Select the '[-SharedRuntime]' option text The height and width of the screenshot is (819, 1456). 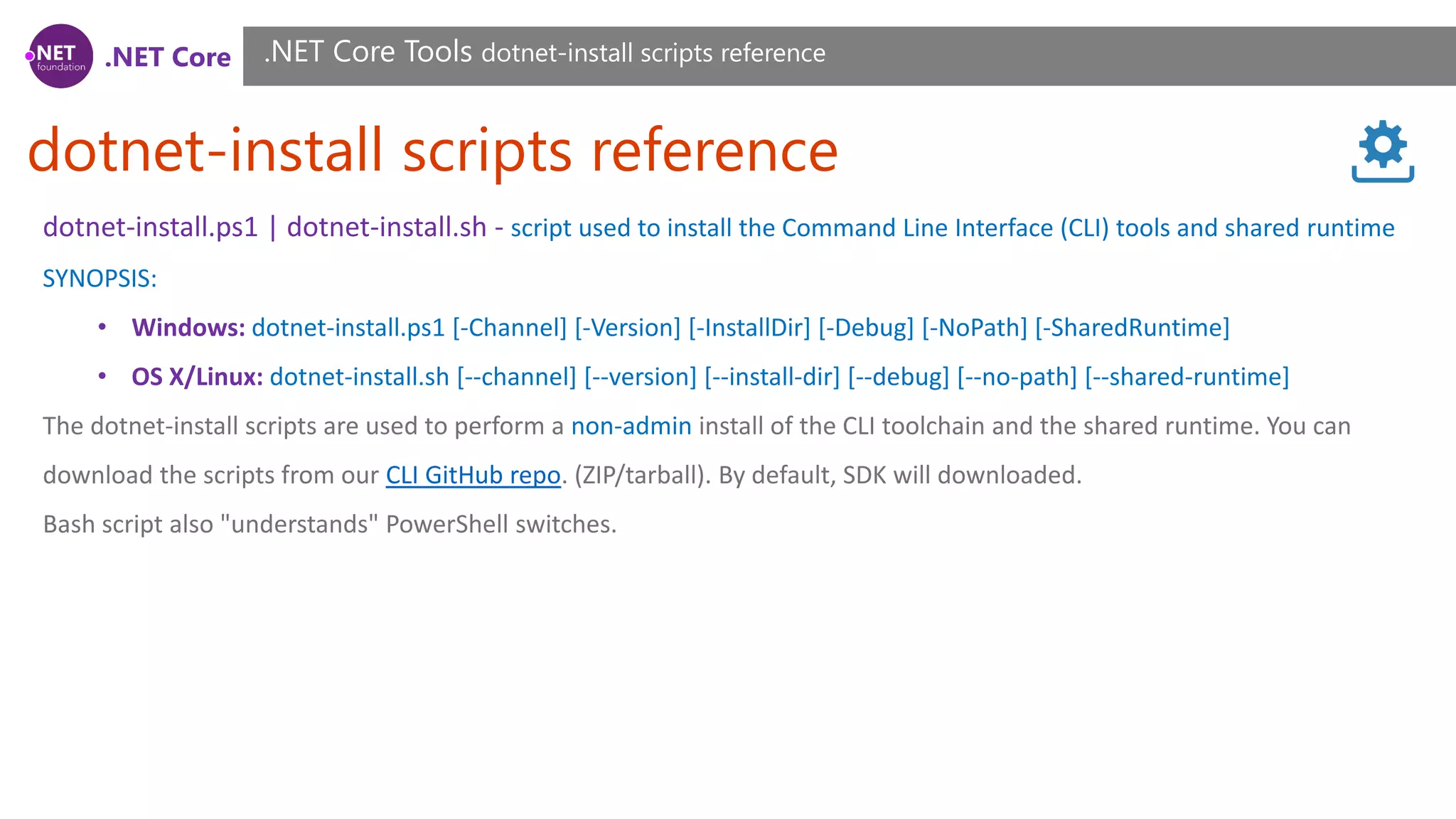(1133, 328)
